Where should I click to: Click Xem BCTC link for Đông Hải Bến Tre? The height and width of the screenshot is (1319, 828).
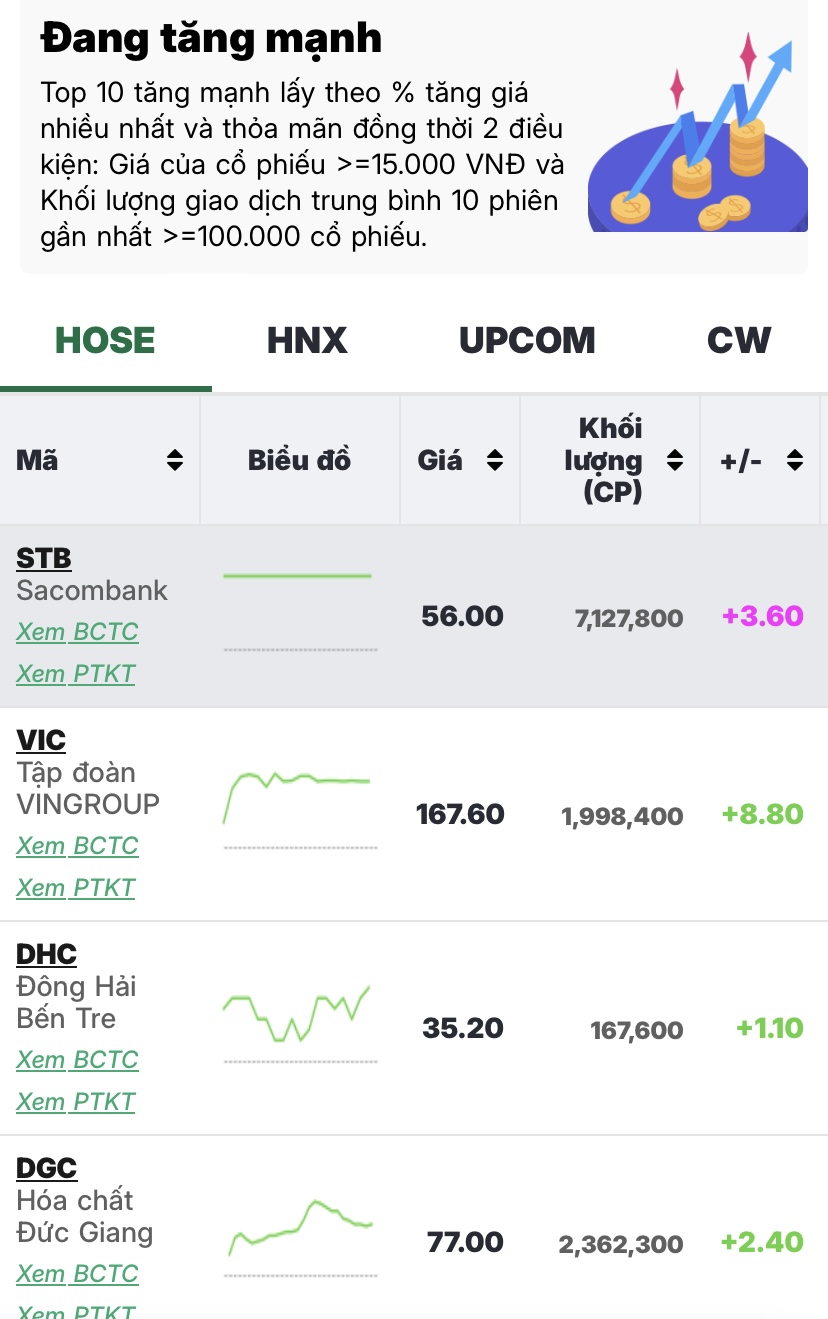(x=77, y=1060)
